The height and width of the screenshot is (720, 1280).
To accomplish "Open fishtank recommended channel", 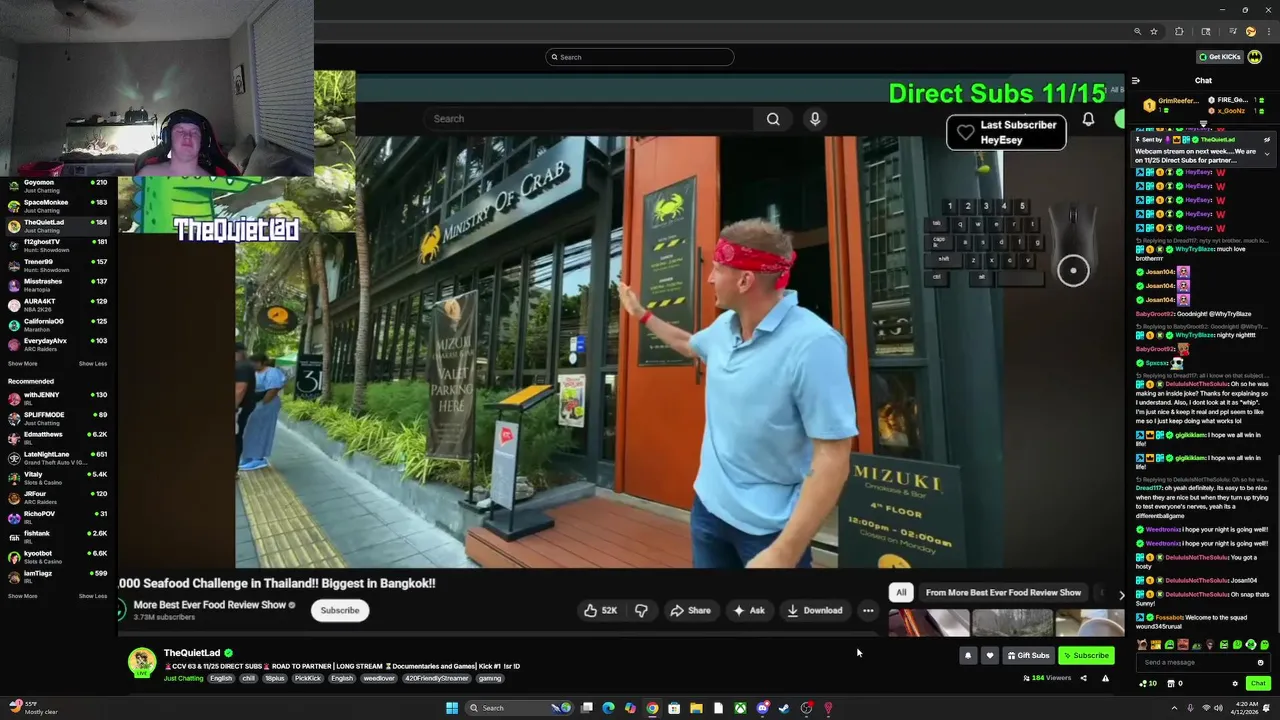I will click(x=57, y=537).
